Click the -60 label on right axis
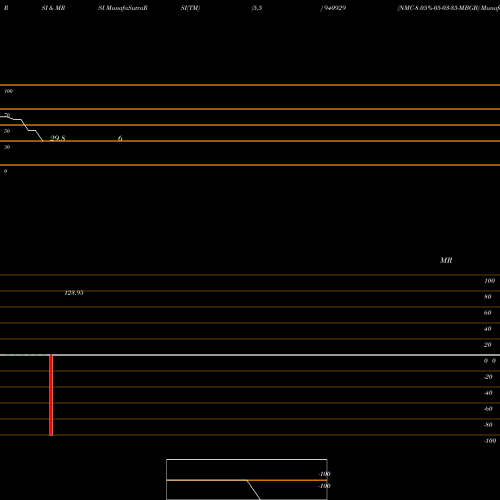Viewport: 500px width, 500px height. click(488, 409)
